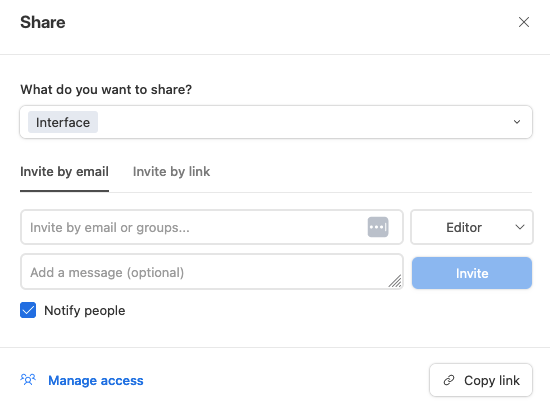Click empty area of share target selector
The image size is (550, 405).
click(302, 122)
